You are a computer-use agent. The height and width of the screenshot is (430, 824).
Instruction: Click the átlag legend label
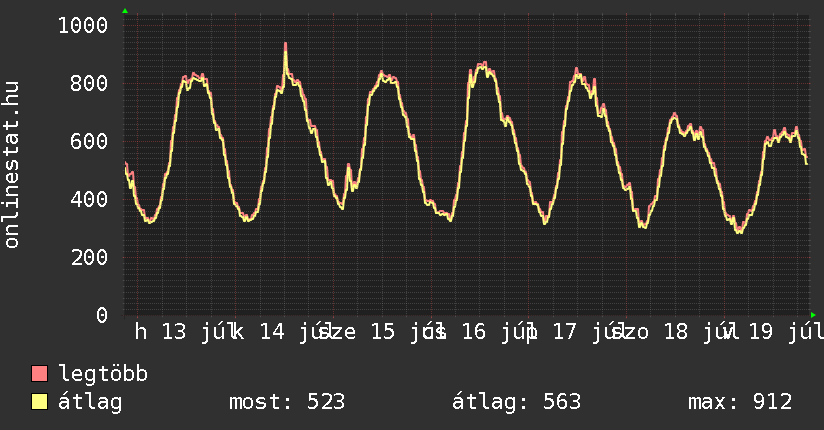pyautogui.click(x=90, y=402)
